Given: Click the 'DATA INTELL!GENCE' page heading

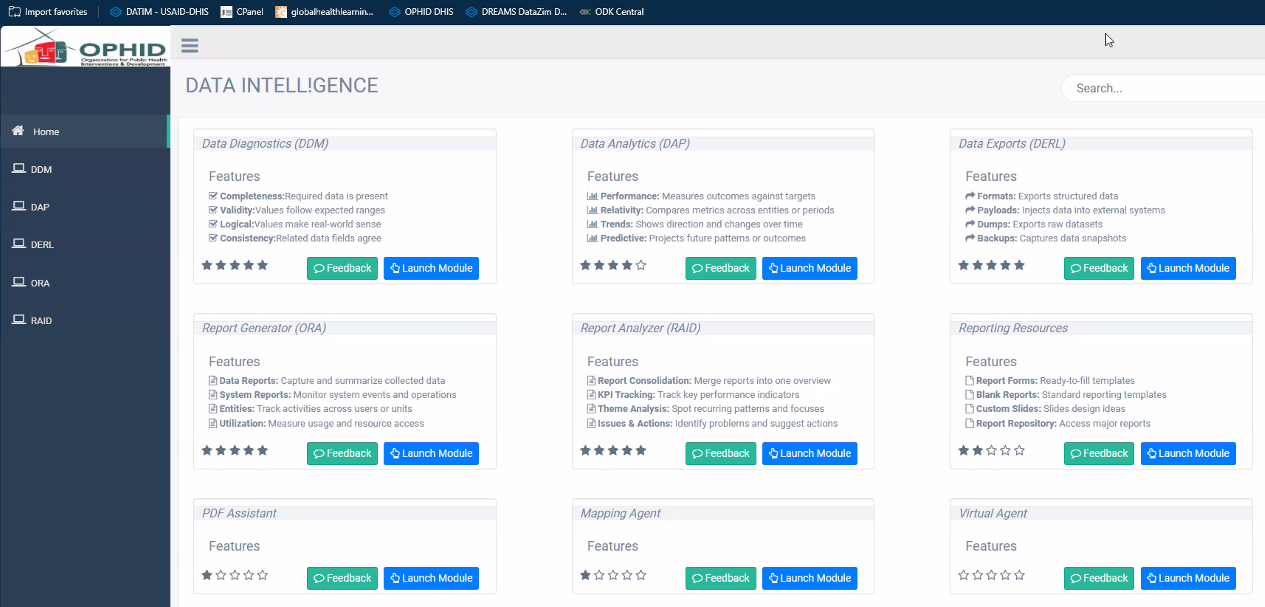Looking at the screenshot, I should click(282, 86).
